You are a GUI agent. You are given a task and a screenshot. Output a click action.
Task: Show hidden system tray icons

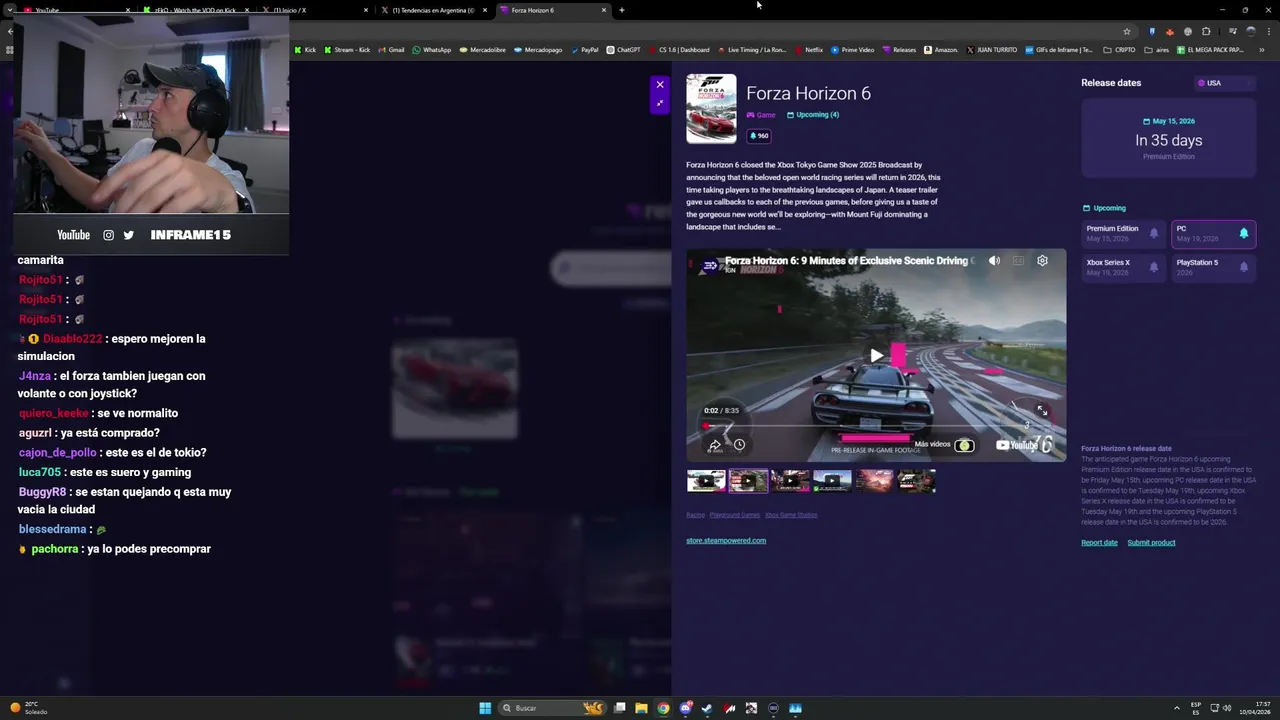click(x=1175, y=708)
